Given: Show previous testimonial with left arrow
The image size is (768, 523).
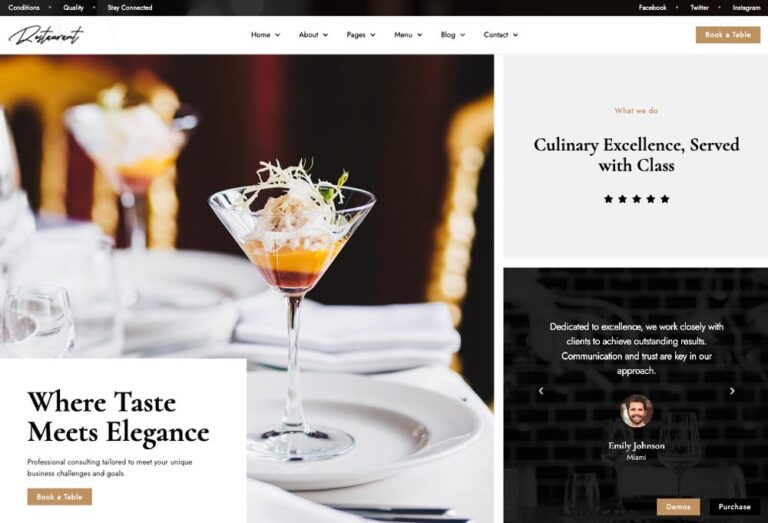Looking at the screenshot, I should click(x=541, y=391).
